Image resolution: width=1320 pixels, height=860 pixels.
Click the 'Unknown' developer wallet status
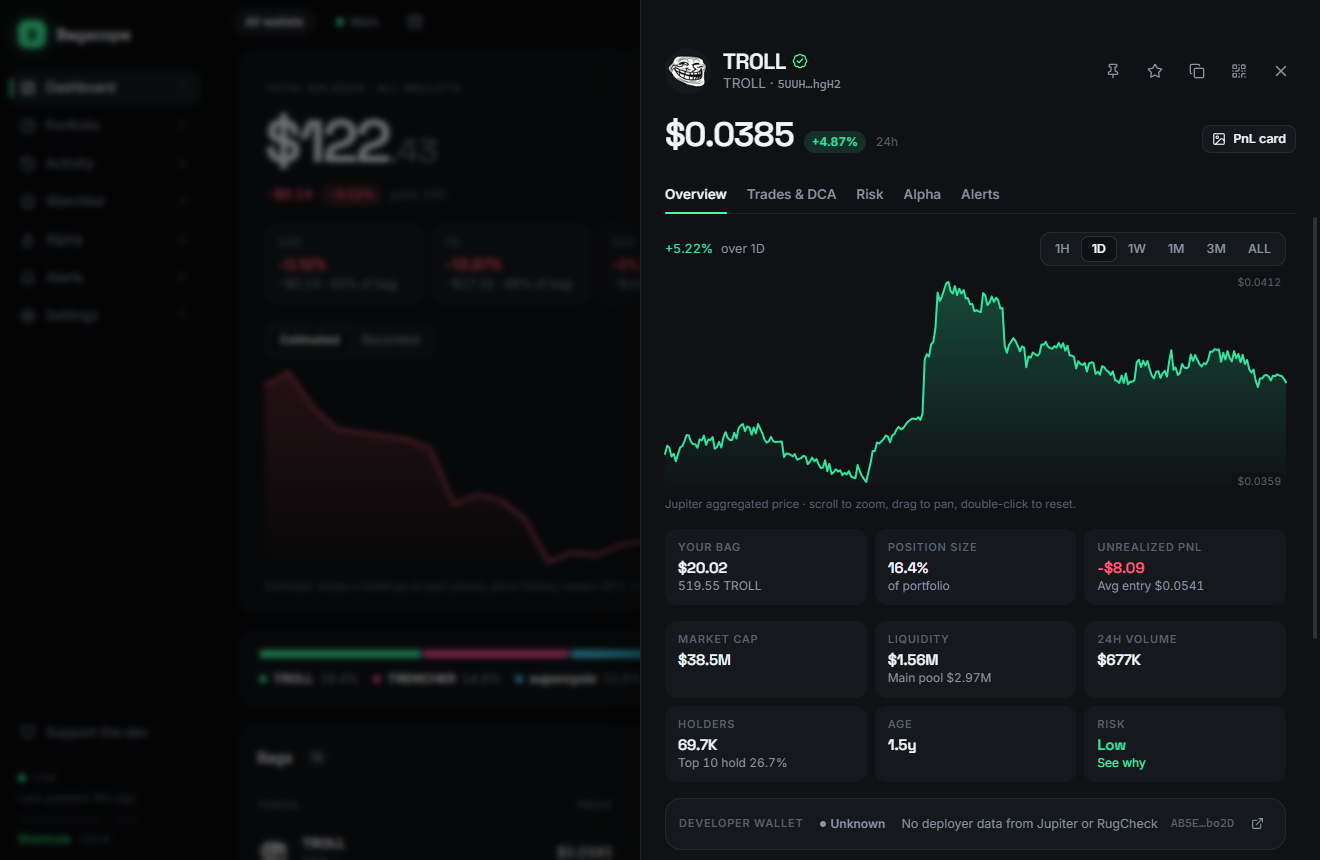(x=852, y=824)
